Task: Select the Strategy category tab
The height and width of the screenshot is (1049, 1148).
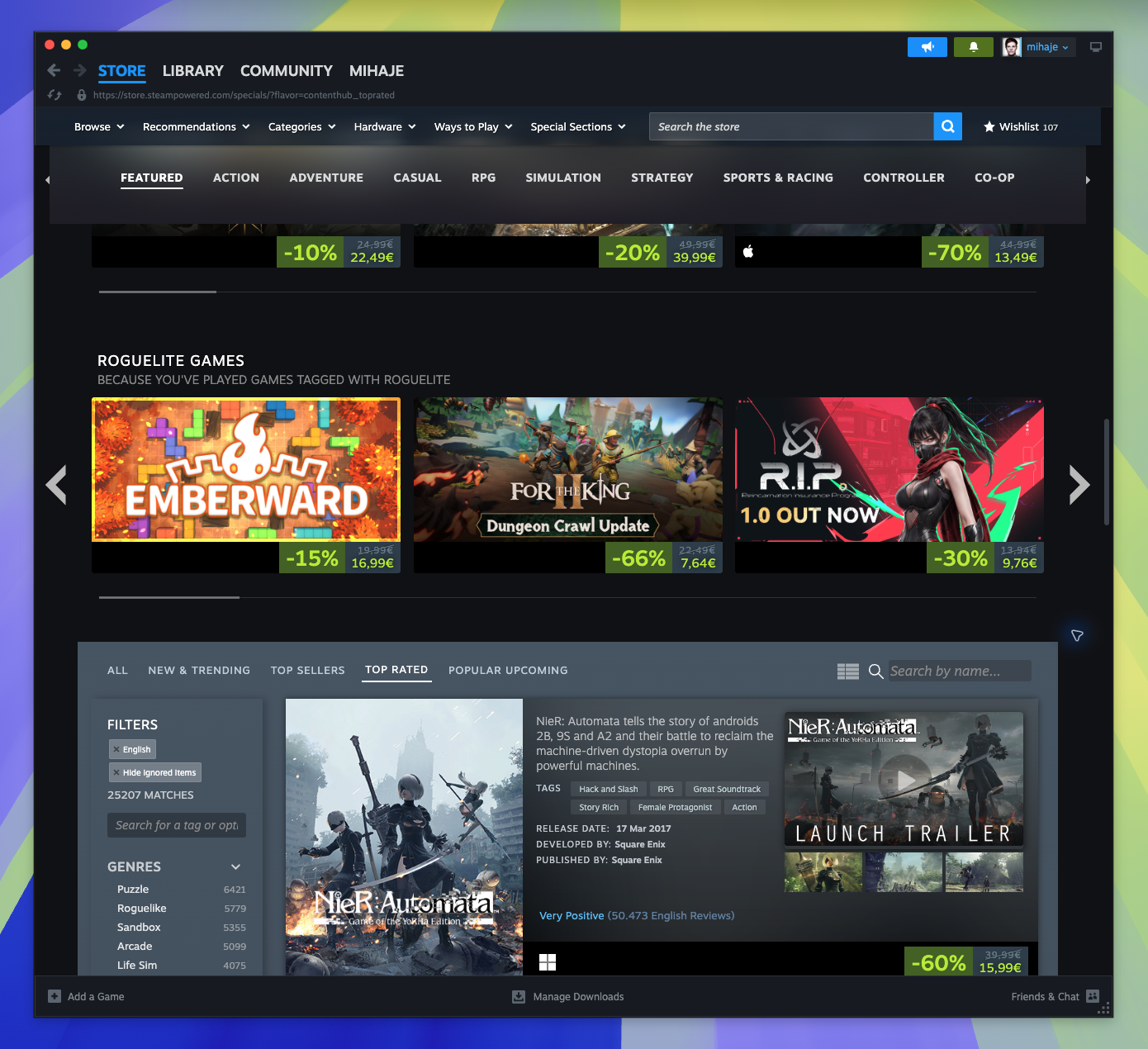Action: pos(662,178)
